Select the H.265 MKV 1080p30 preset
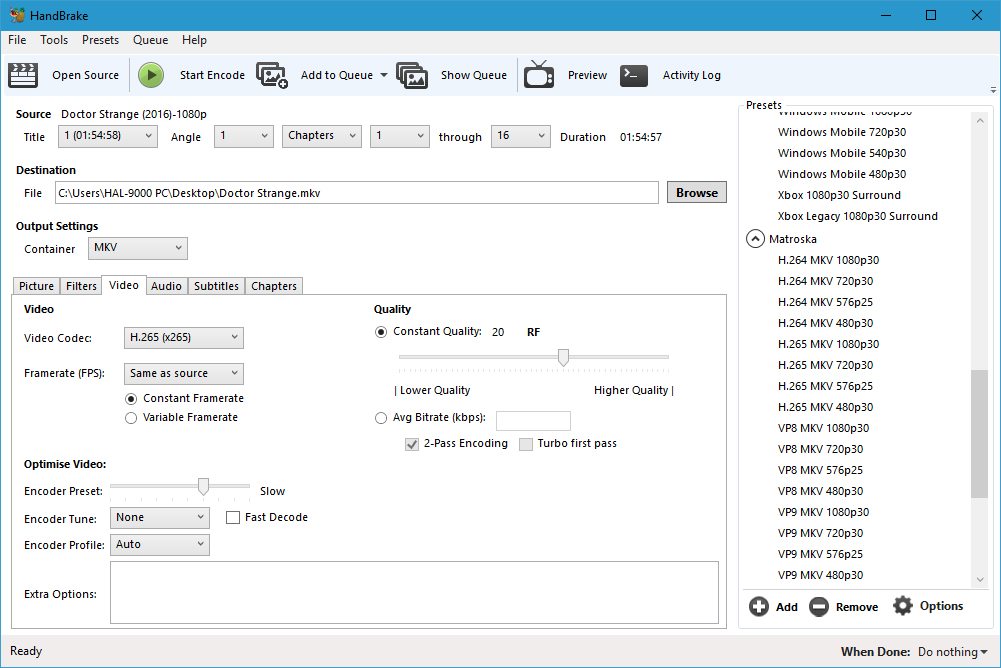Image resolution: width=1001 pixels, height=668 pixels. point(828,344)
